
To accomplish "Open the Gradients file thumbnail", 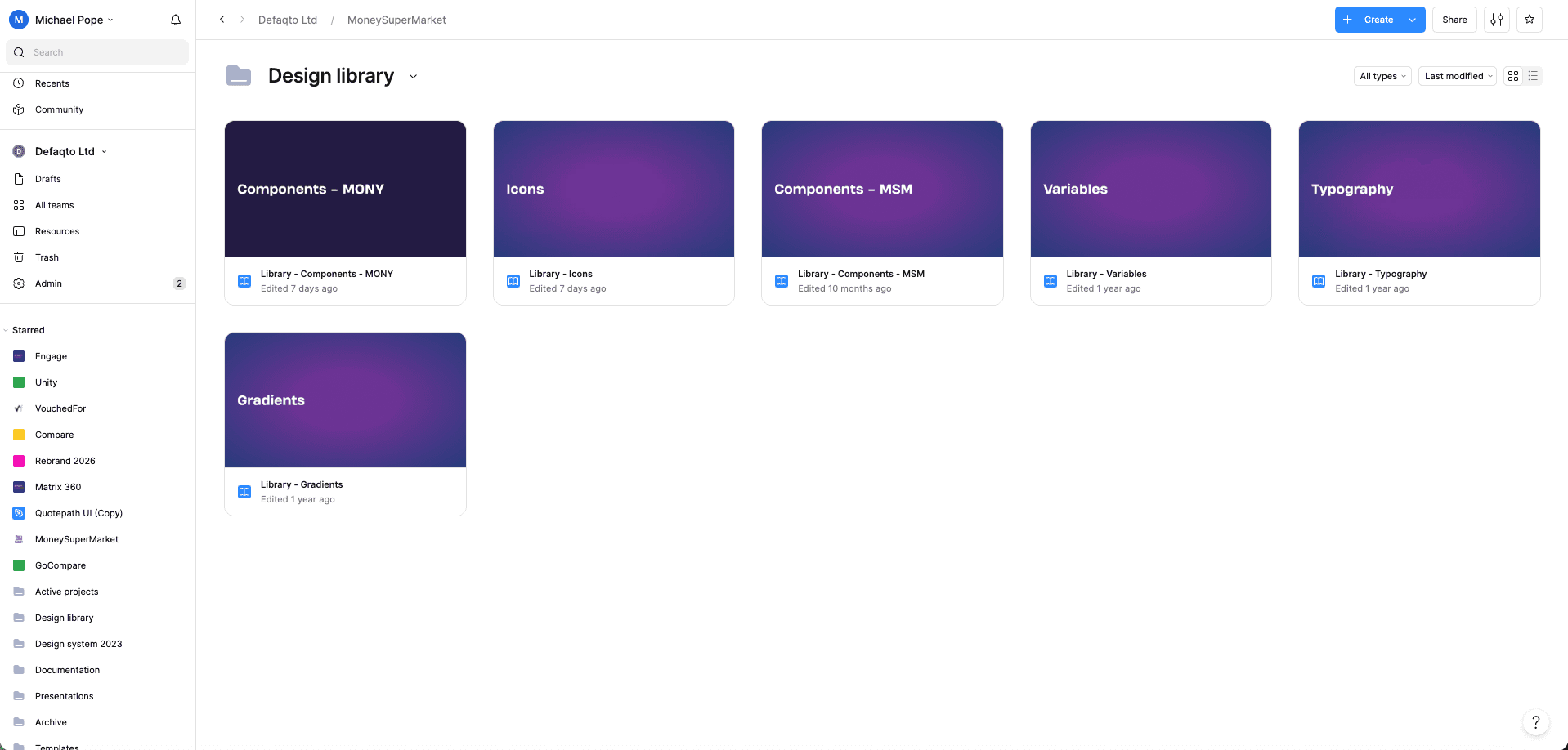I will coord(345,400).
